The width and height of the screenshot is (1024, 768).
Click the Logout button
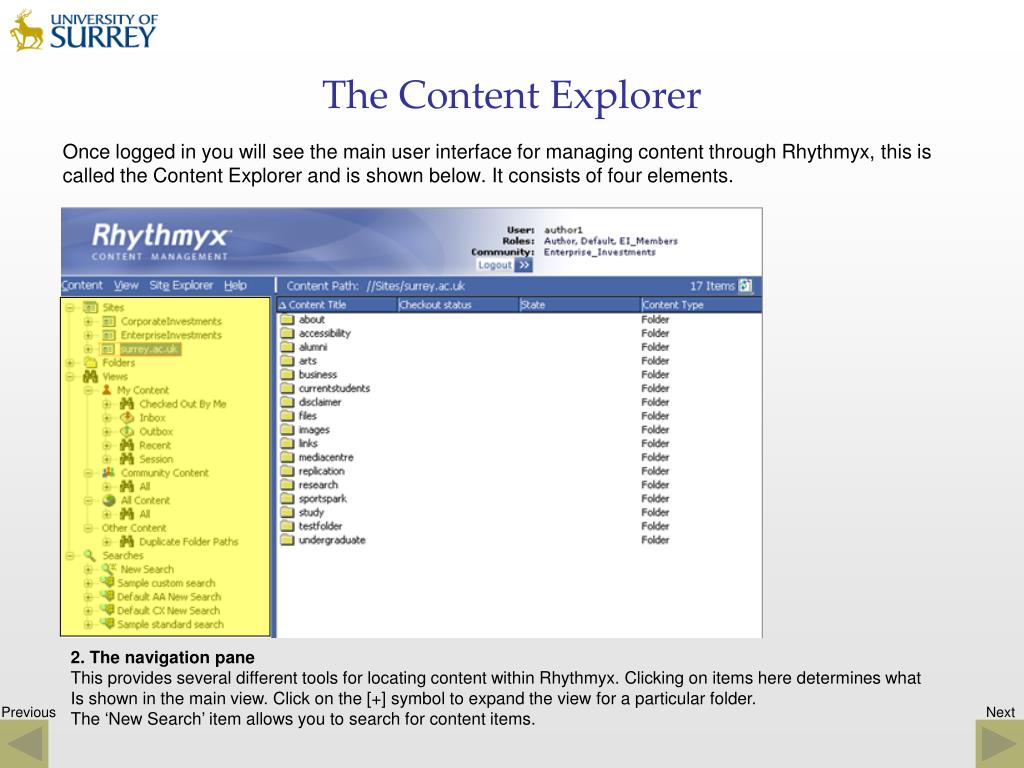(x=504, y=265)
